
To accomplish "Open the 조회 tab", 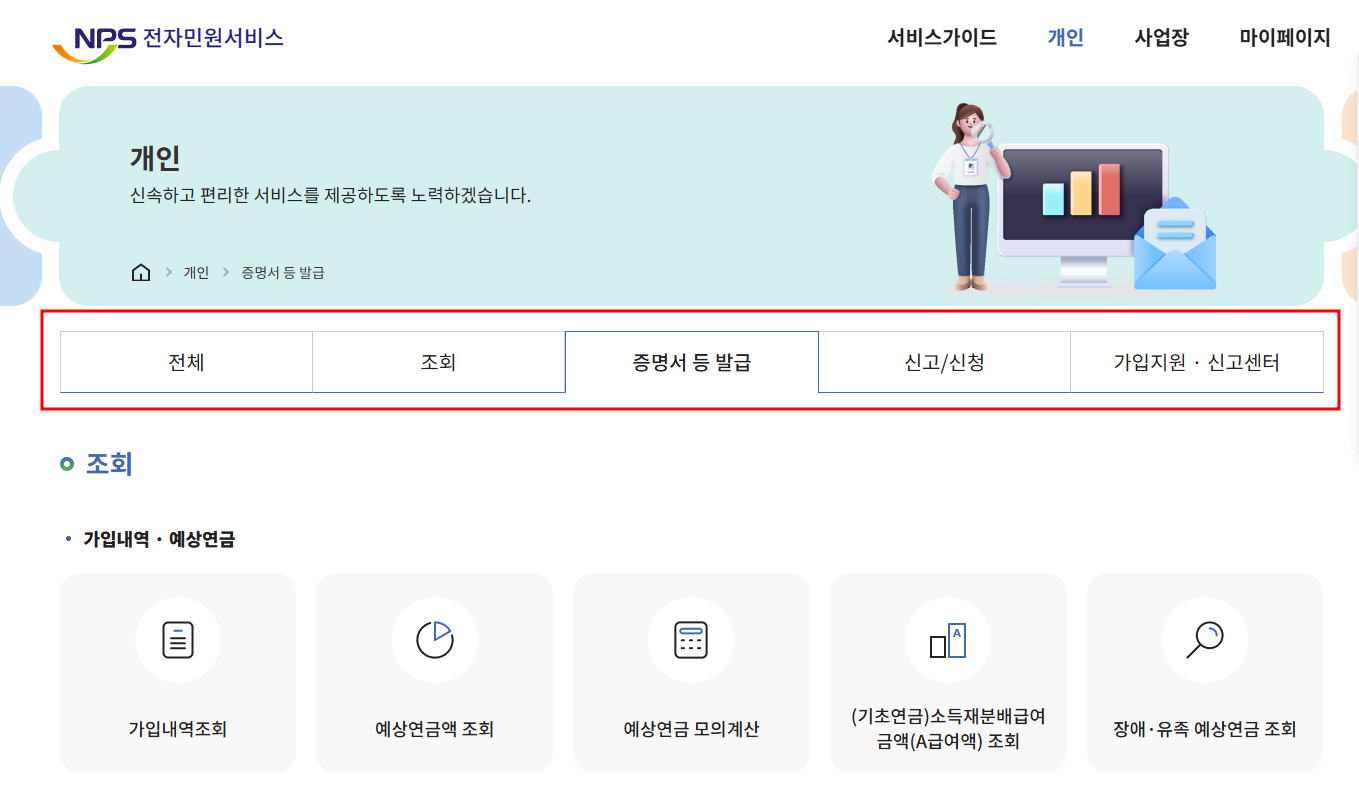I will tap(439, 361).
